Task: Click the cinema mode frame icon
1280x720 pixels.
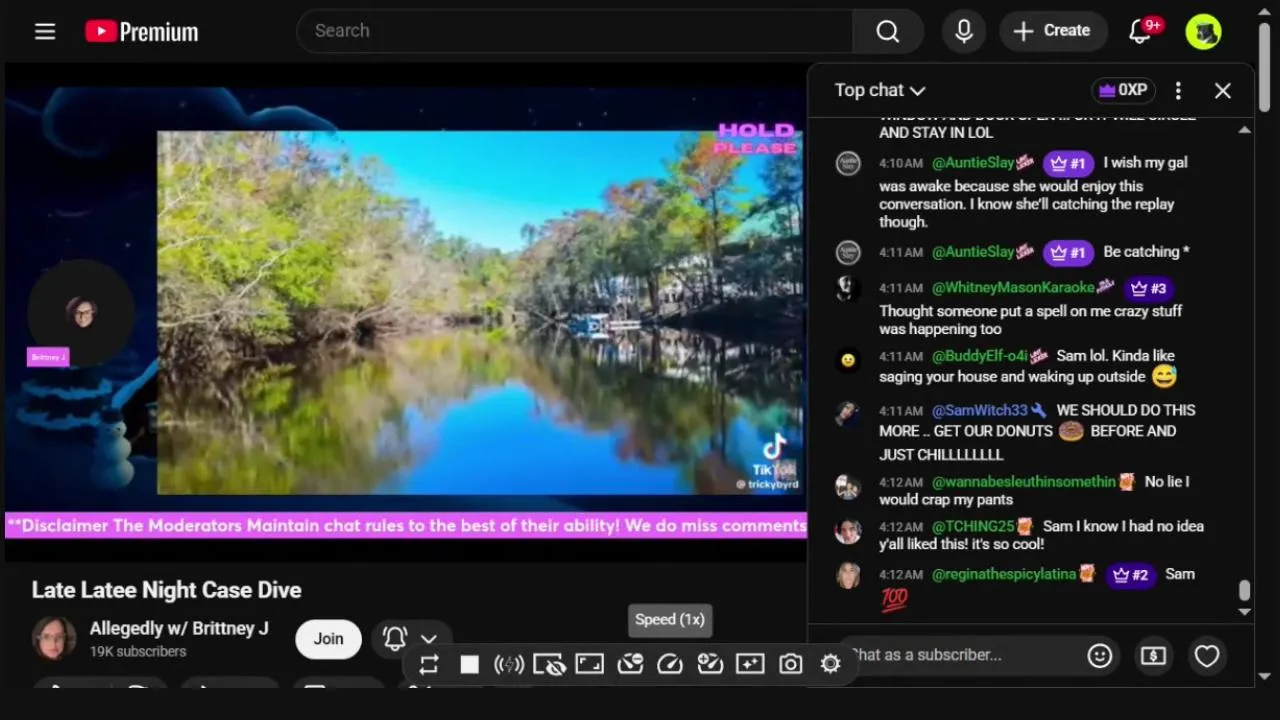Action: pyautogui.click(x=589, y=664)
